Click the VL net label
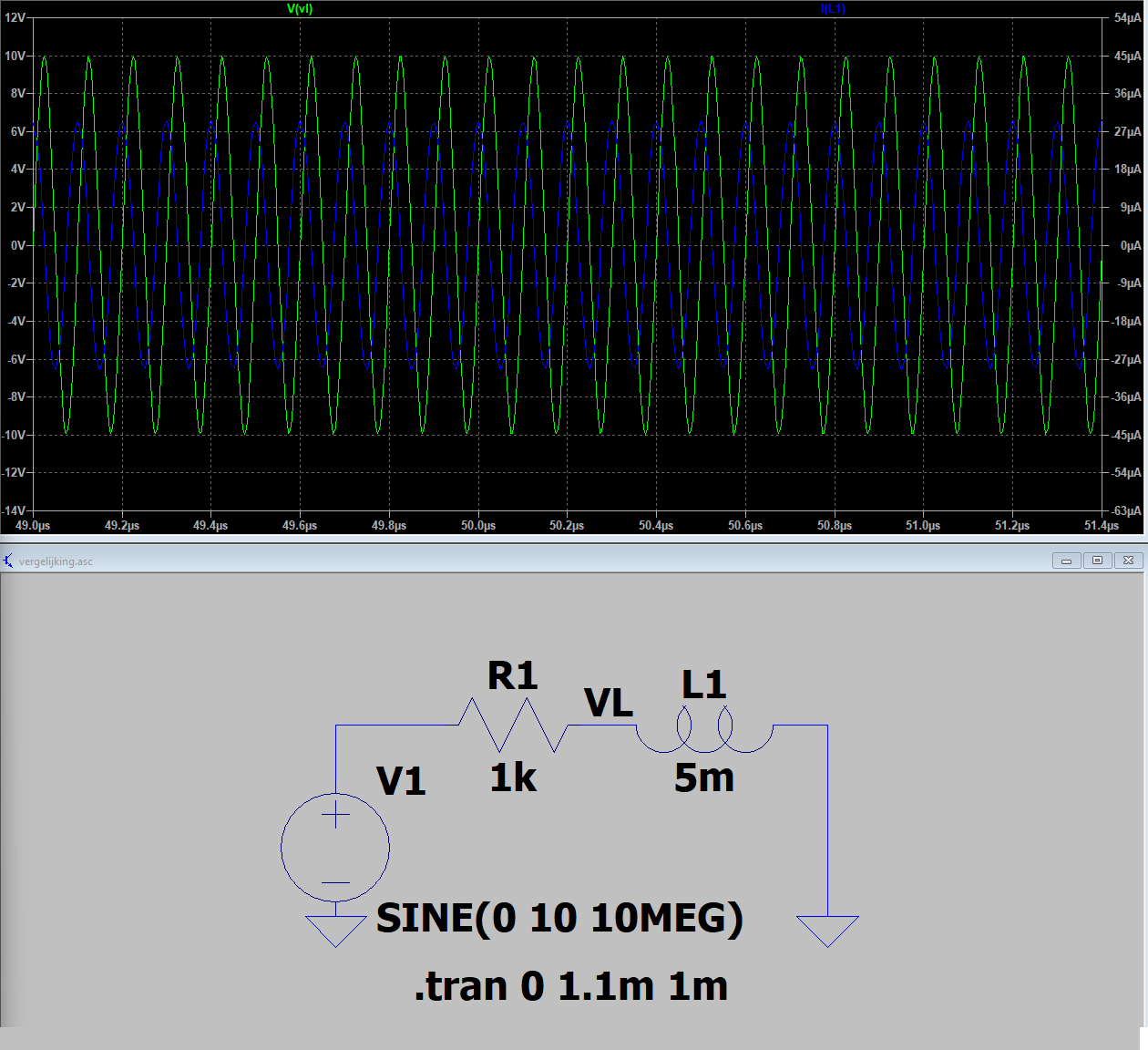1148x1050 pixels. pyautogui.click(x=609, y=703)
